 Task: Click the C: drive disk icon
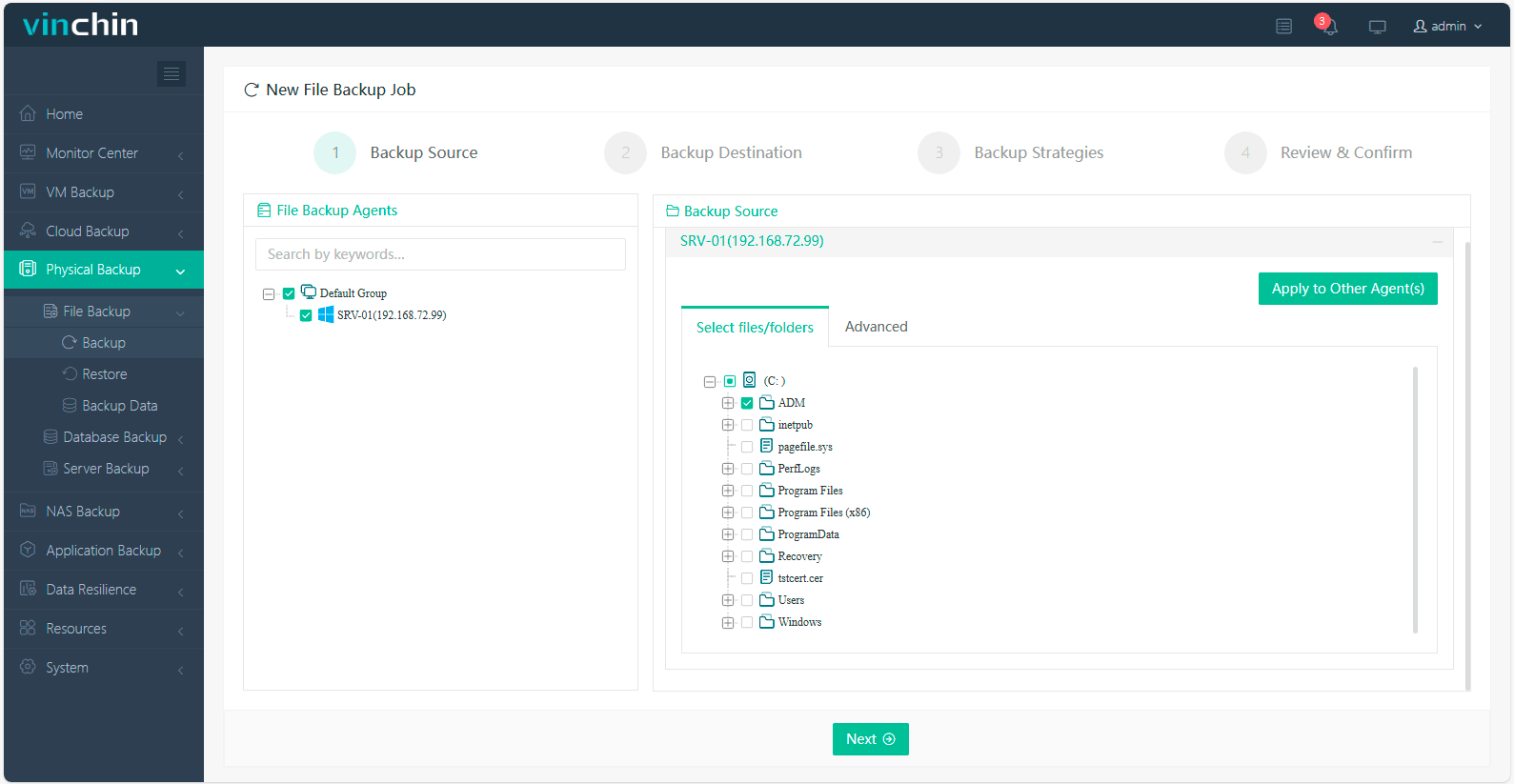point(750,379)
